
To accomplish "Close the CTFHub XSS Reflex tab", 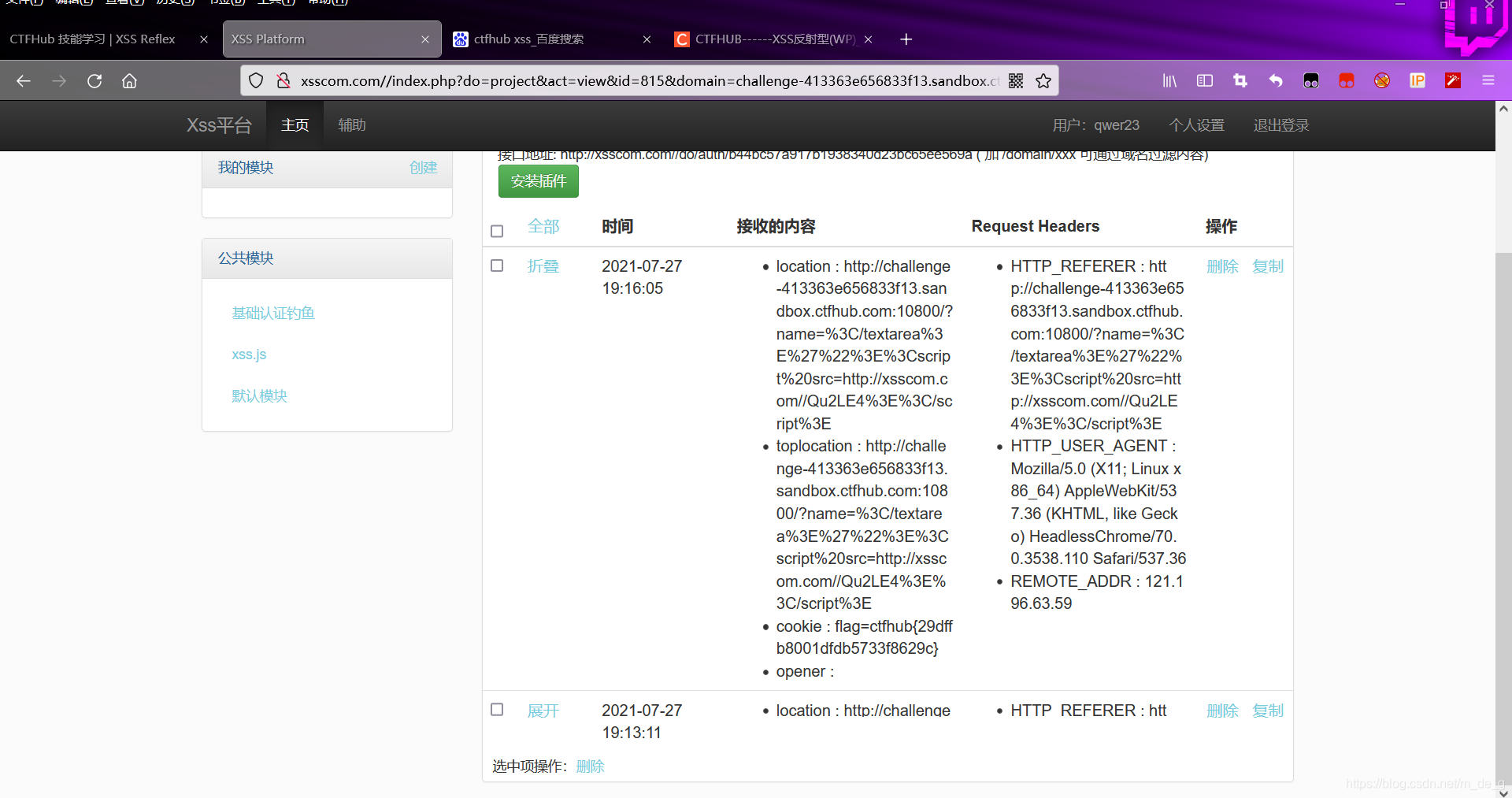I will point(204,39).
